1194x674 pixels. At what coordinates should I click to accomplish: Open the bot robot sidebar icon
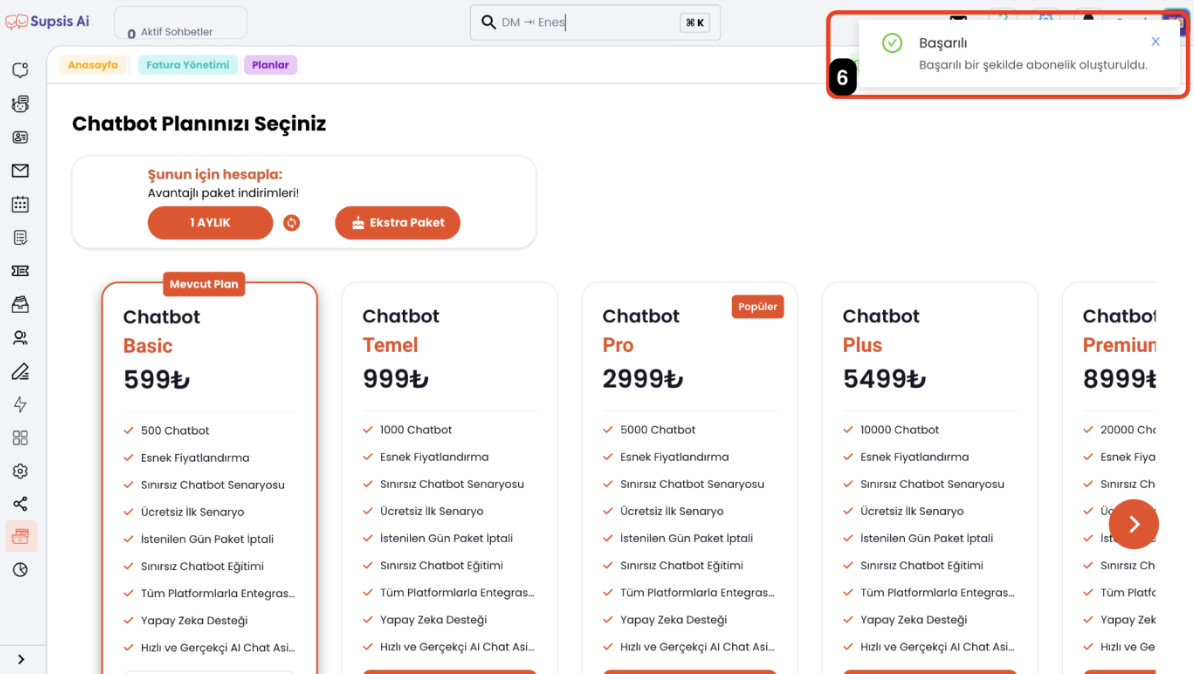21,104
